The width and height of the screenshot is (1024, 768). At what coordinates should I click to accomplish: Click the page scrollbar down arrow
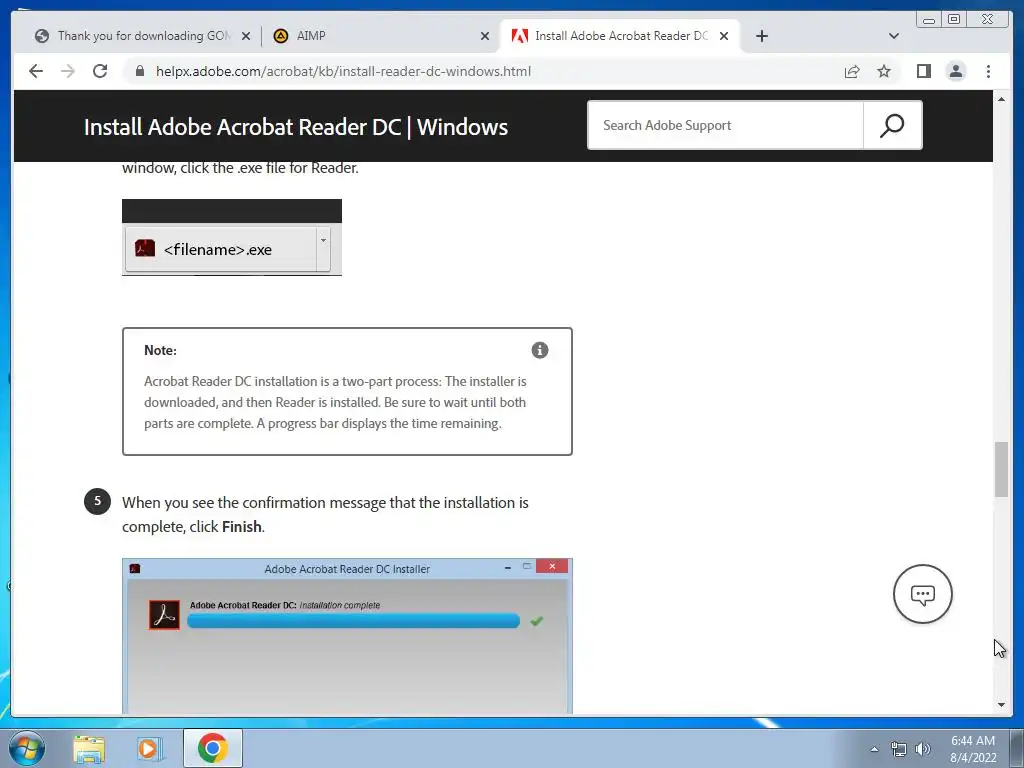(1001, 705)
